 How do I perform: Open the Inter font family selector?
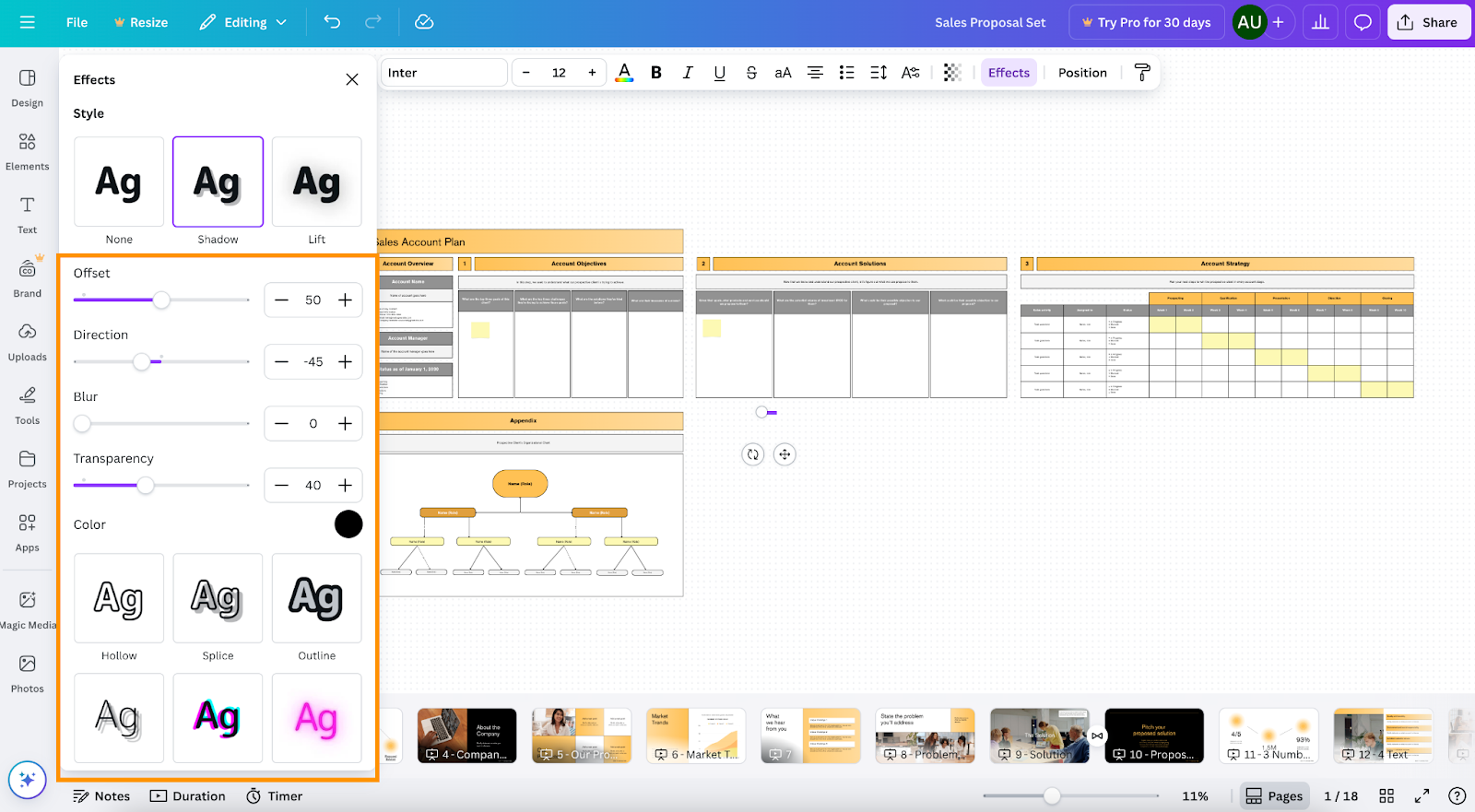pyautogui.click(x=443, y=73)
